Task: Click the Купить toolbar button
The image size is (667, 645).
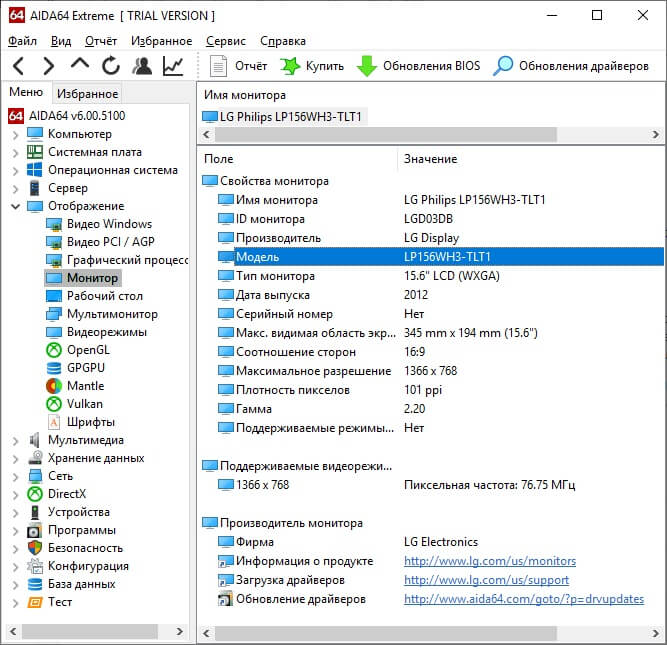Action: 312,66
